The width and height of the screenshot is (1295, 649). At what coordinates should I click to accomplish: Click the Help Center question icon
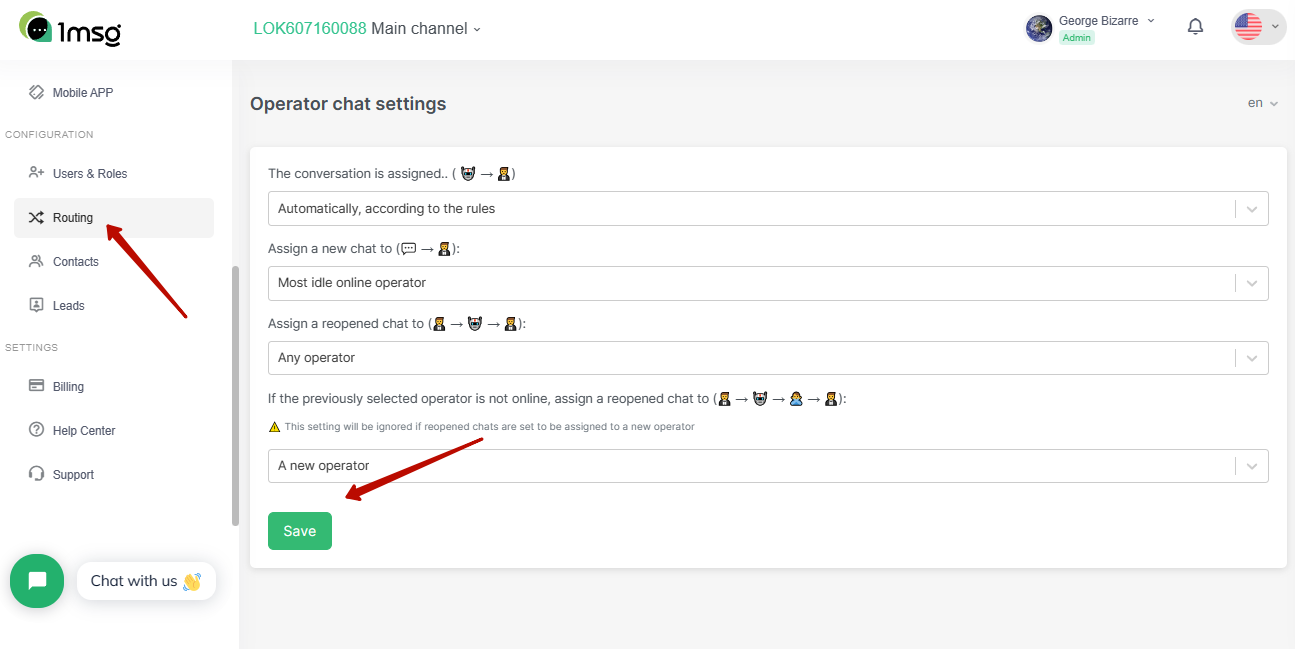coord(37,430)
